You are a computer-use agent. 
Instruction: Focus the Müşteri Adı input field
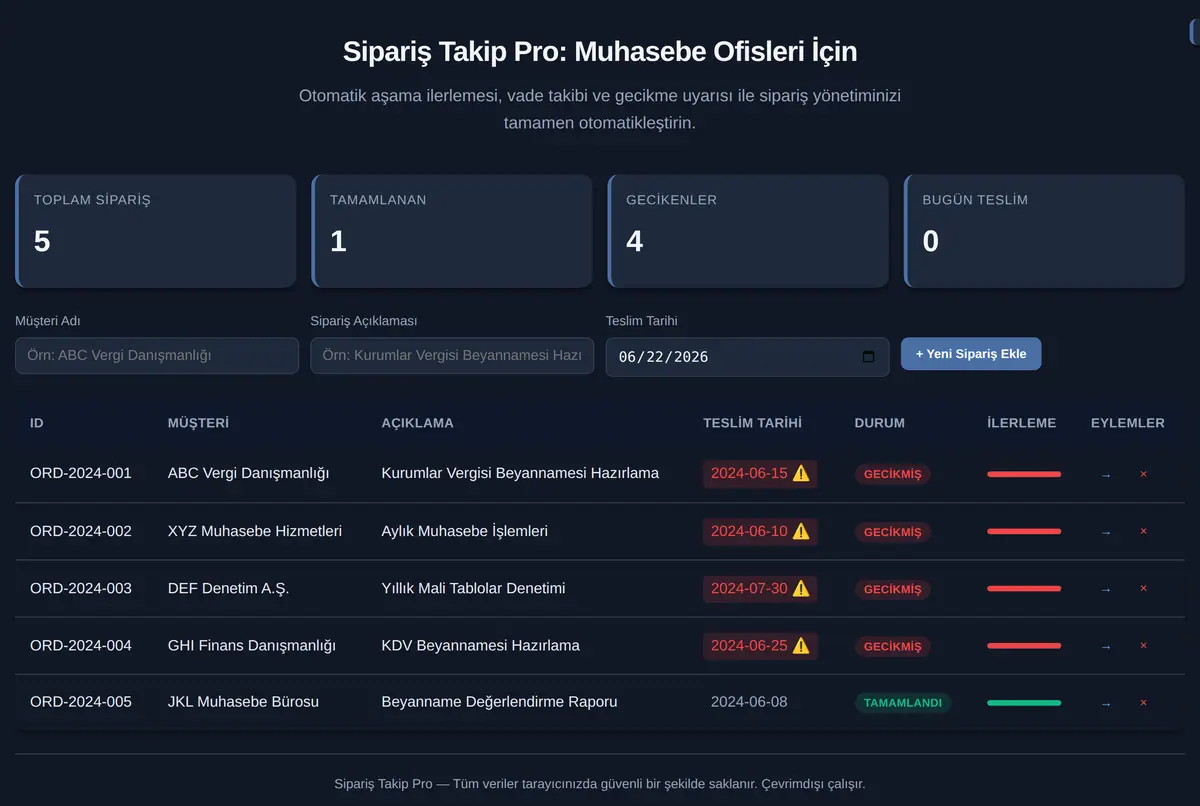tap(157, 356)
